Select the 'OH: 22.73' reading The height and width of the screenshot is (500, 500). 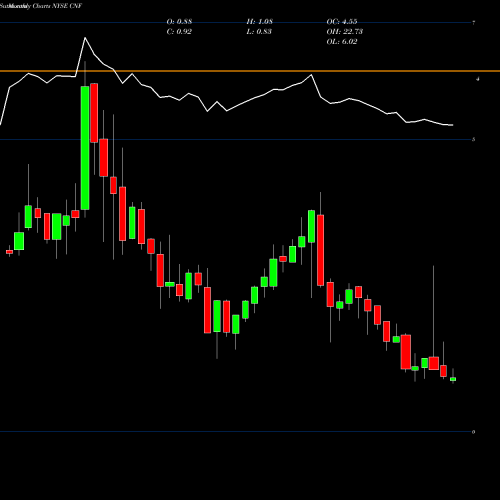pos(345,32)
